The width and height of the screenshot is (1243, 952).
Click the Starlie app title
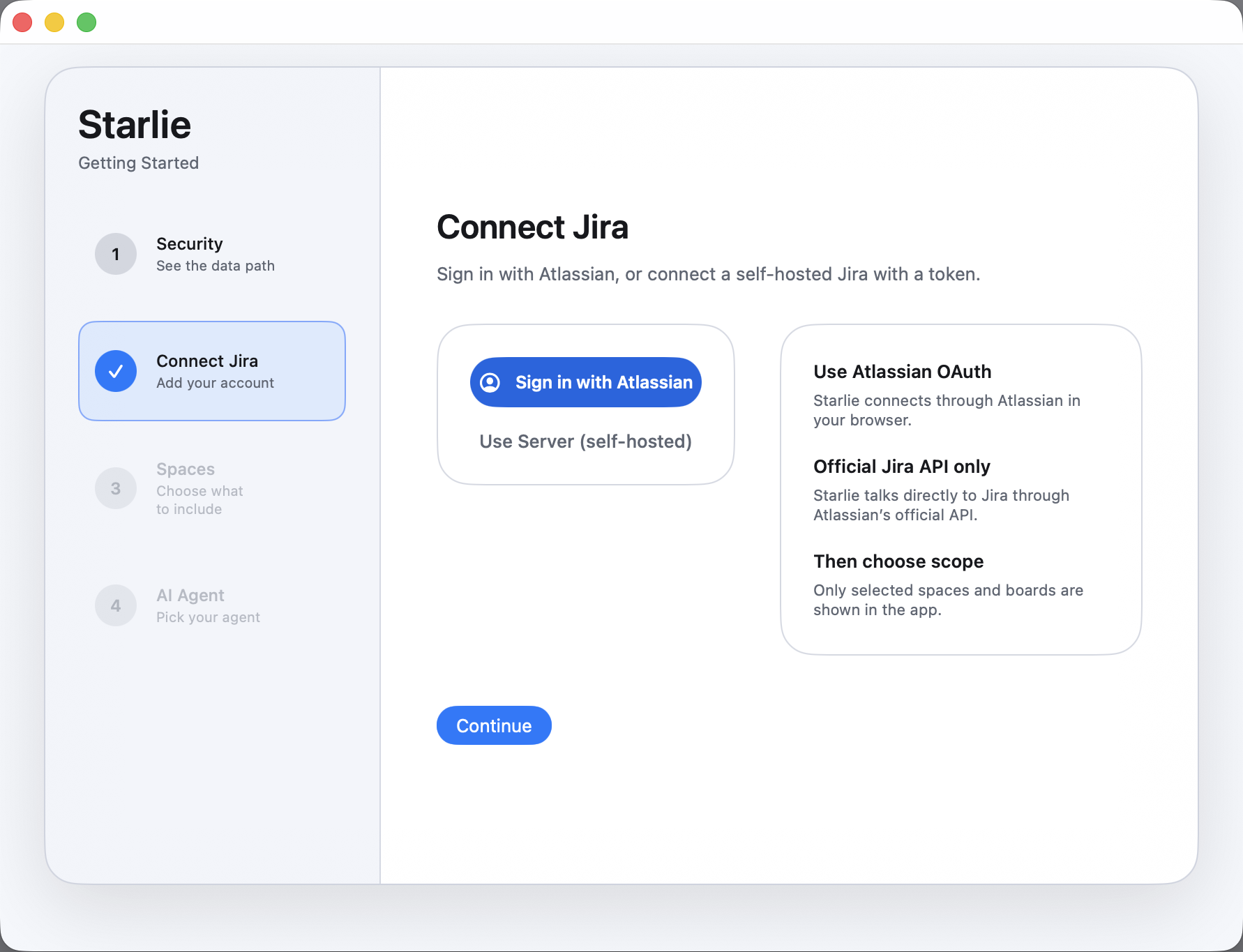click(135, 125)
